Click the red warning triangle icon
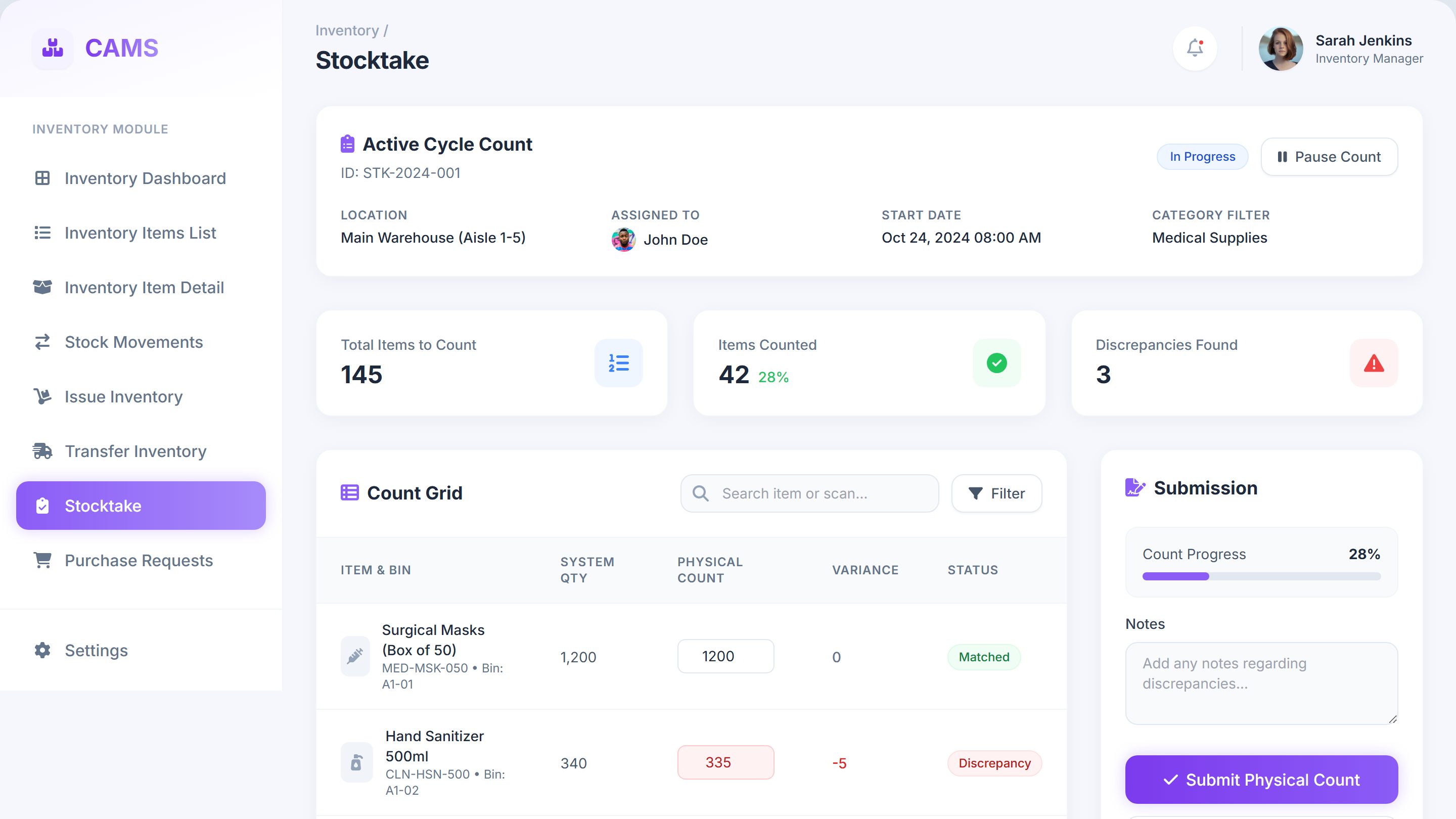Screen dimensions: 1456x819 (1374, 363)
